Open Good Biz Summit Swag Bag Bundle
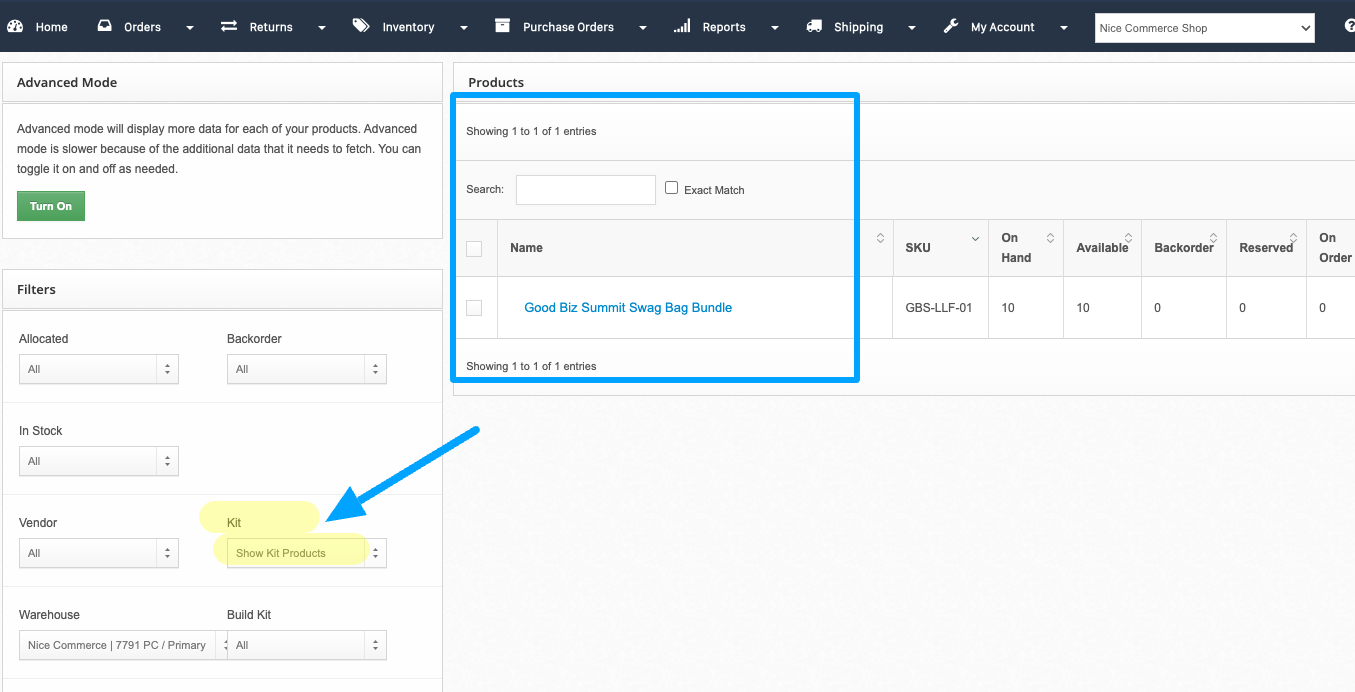 (x=628, y=308)
